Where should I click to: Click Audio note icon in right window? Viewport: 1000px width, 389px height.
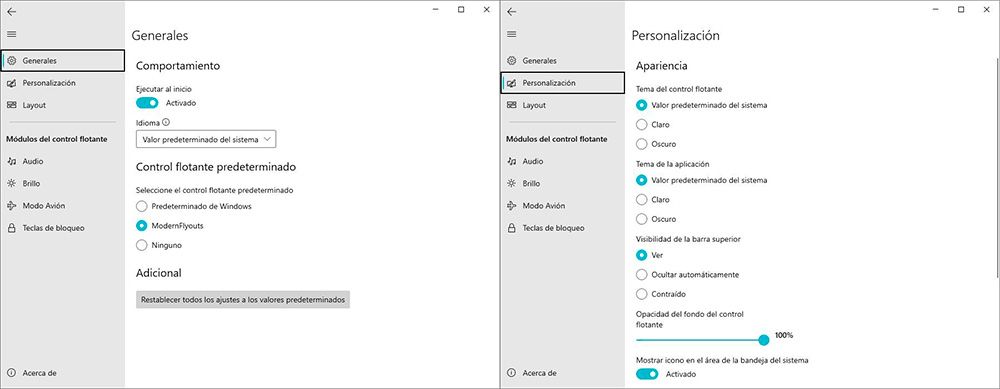coord(511,161)
